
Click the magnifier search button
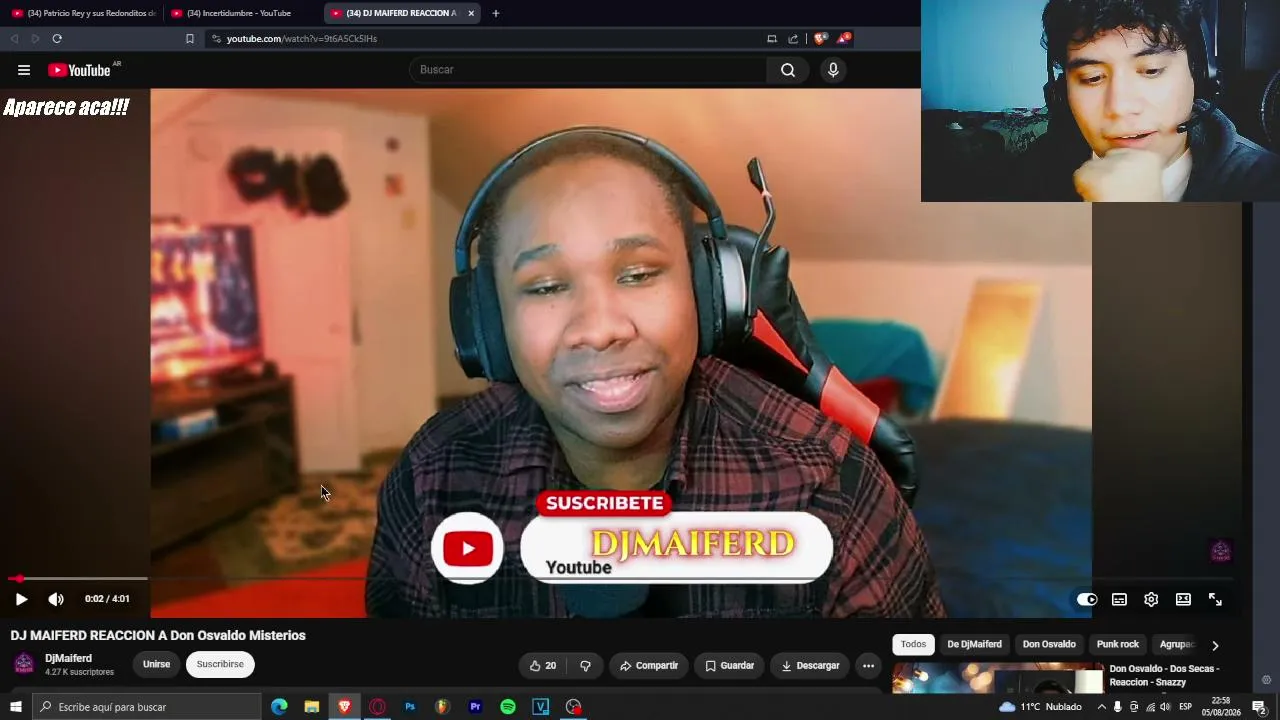788,70
